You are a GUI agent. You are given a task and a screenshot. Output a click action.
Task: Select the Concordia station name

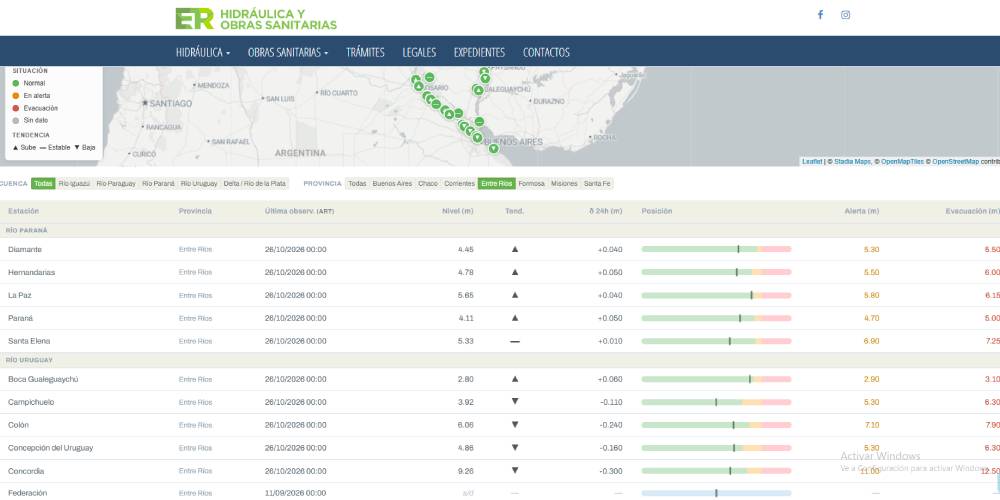point(26,471)
